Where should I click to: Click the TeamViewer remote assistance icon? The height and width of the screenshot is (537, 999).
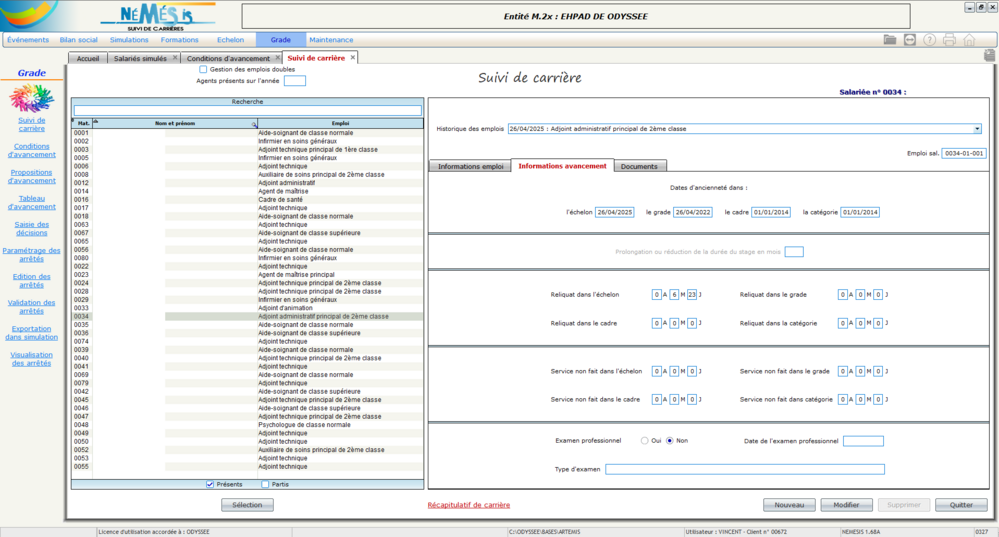pyautogui.click(x=910, y=40)
